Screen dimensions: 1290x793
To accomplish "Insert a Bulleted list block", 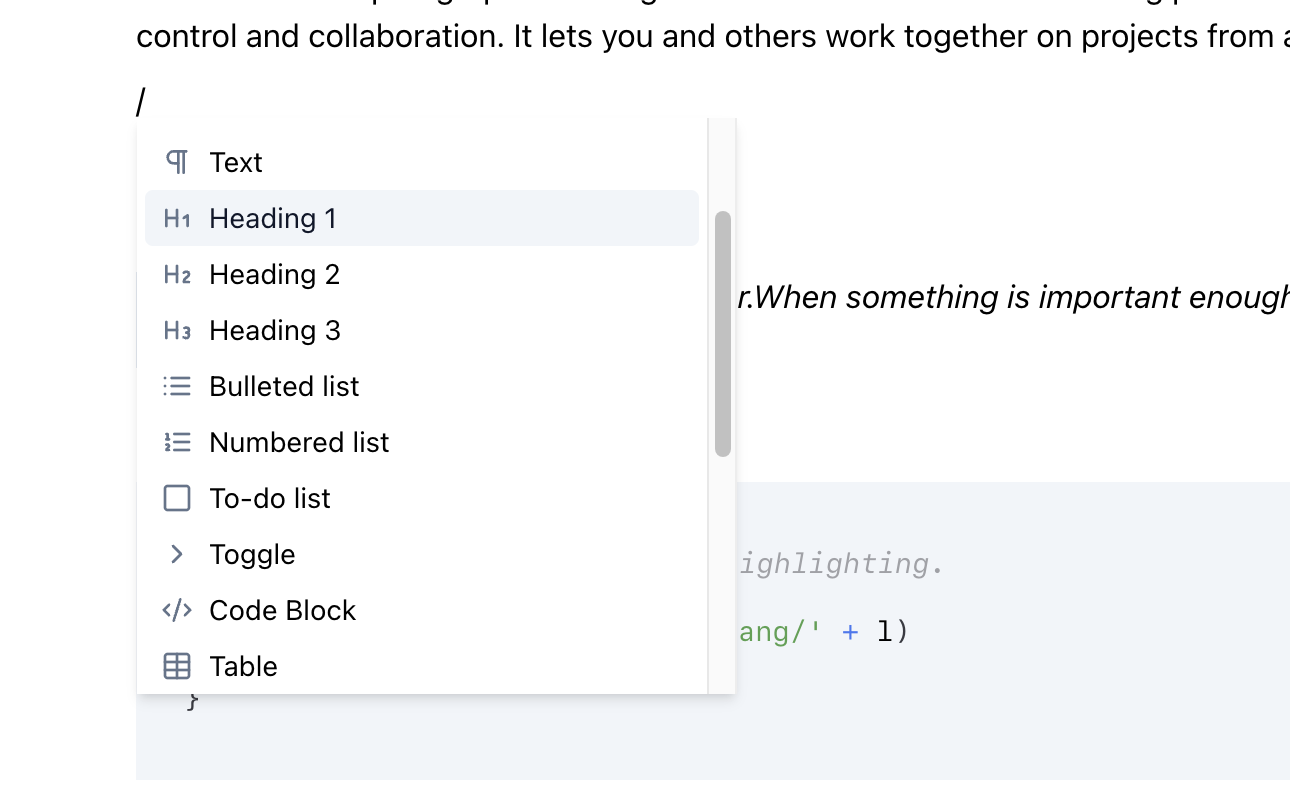I will pos(284,386).
